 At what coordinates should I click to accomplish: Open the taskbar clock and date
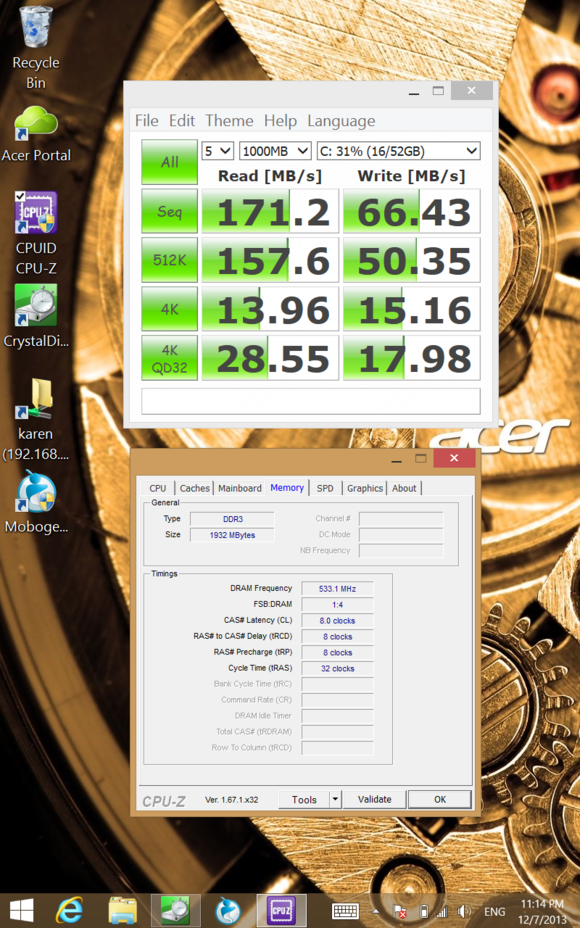point(541,911)
